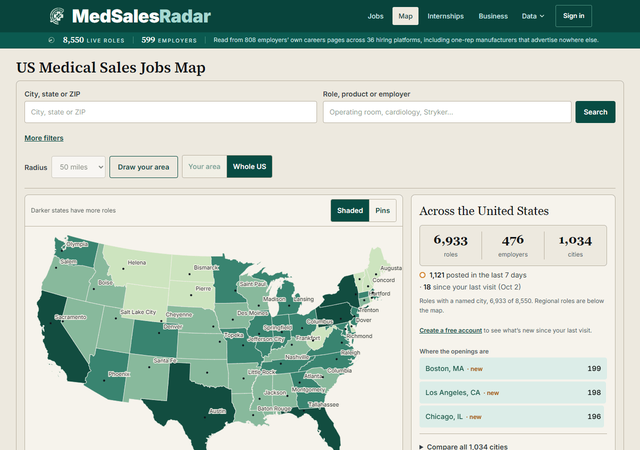
Task: Switch map to Shaded view
Action: coord(350,210)
